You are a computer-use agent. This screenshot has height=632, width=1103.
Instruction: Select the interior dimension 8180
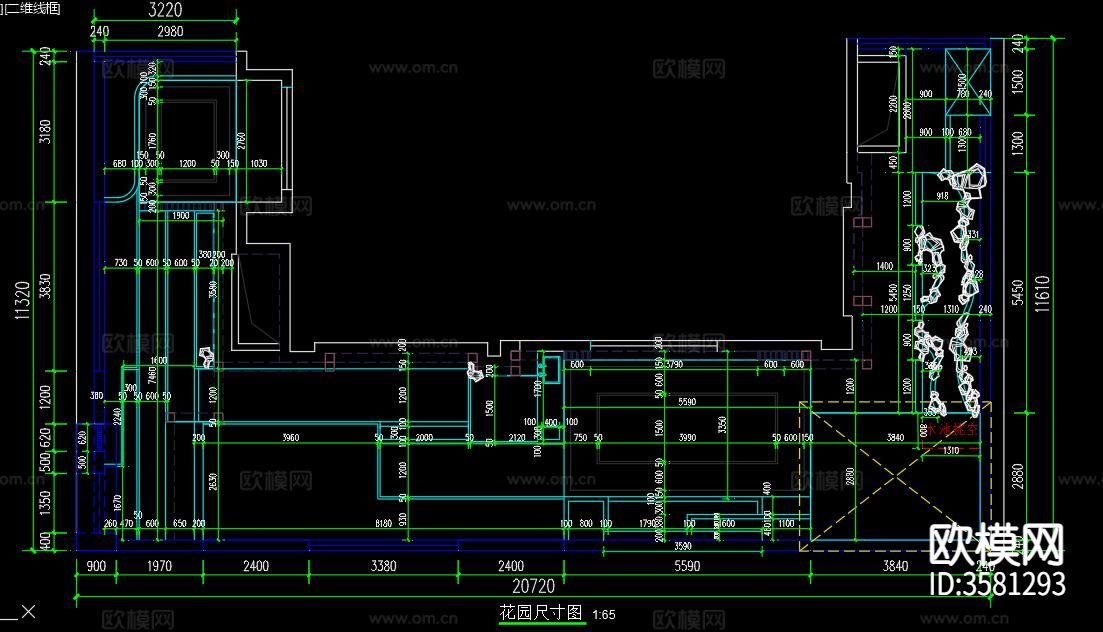[x=383, y=524]
